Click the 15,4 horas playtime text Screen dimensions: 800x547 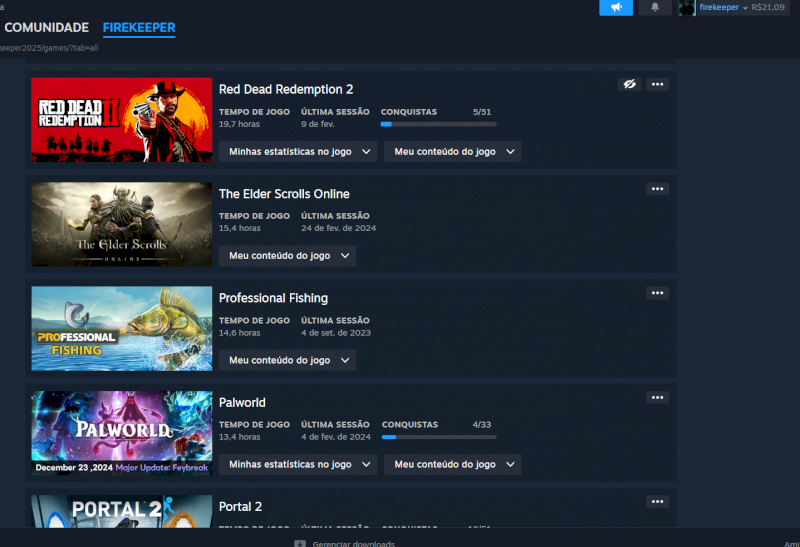pyautogui.click(x=239, y=228)
